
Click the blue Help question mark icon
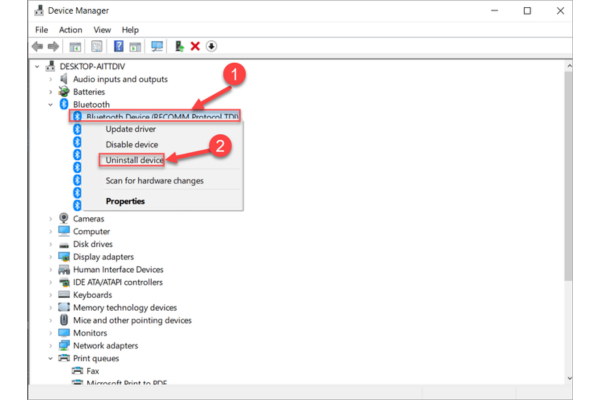tap(119, 46)
